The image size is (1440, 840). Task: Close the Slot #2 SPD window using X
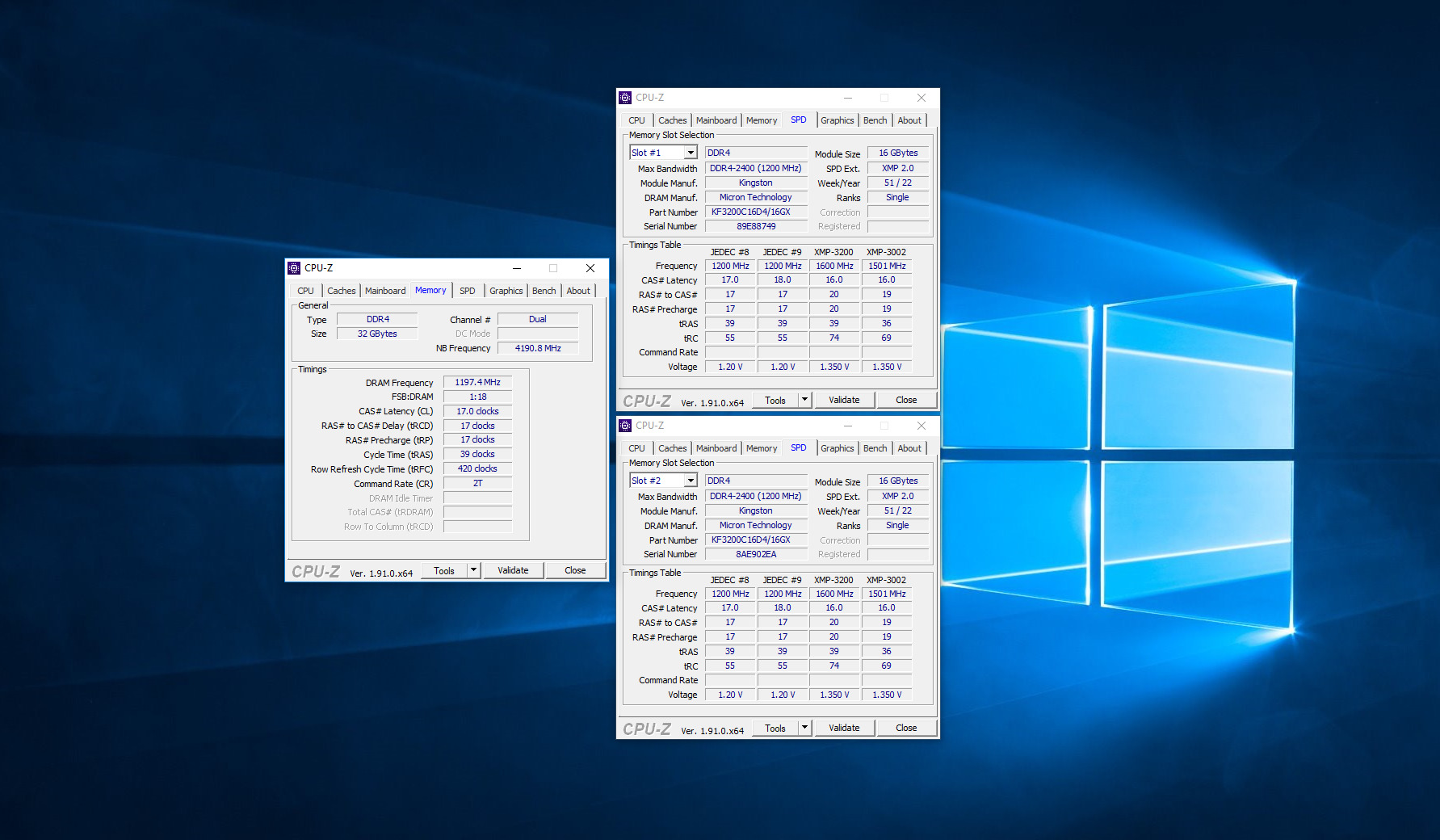pos(921,426)
